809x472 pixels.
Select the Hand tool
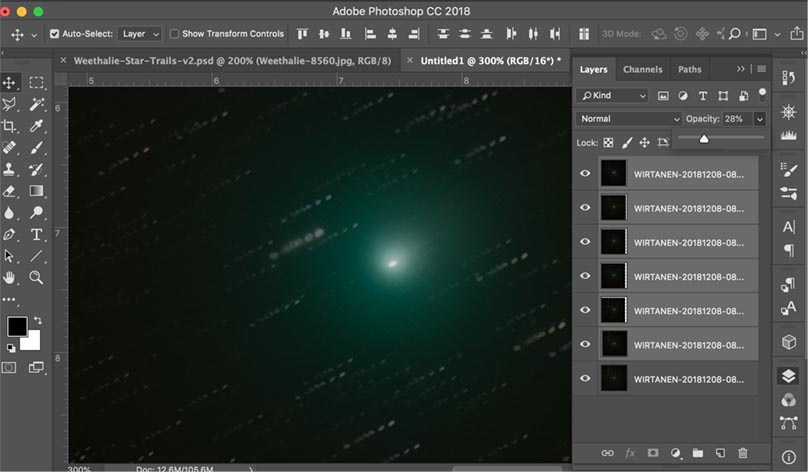pyautogui.click(x=10, y=277)
